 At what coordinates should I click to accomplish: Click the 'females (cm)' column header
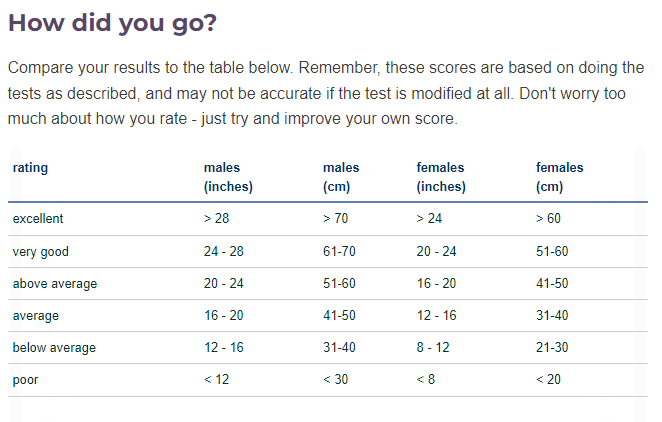[559, 177]
